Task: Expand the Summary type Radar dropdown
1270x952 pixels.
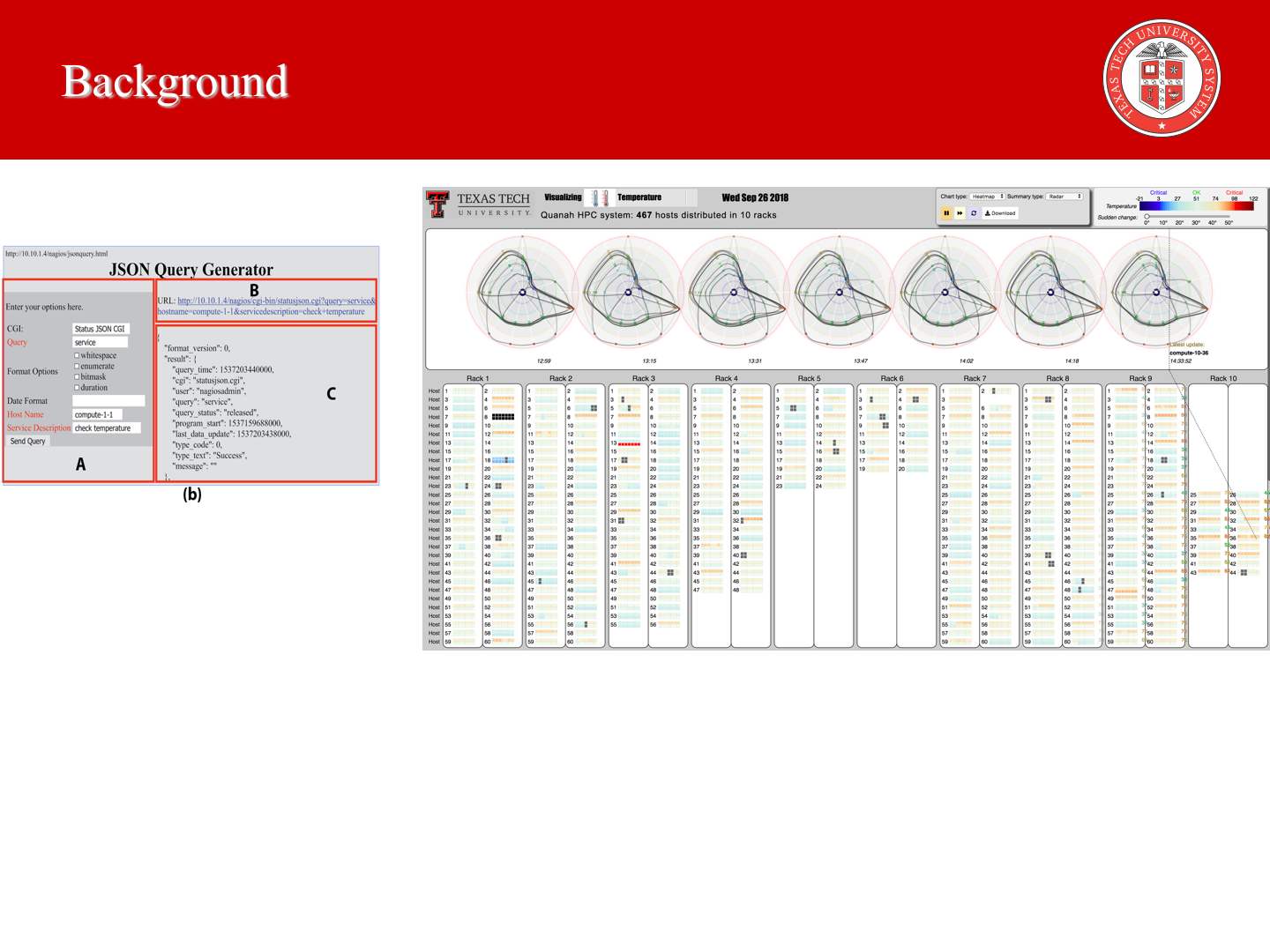Action: 1065,197
